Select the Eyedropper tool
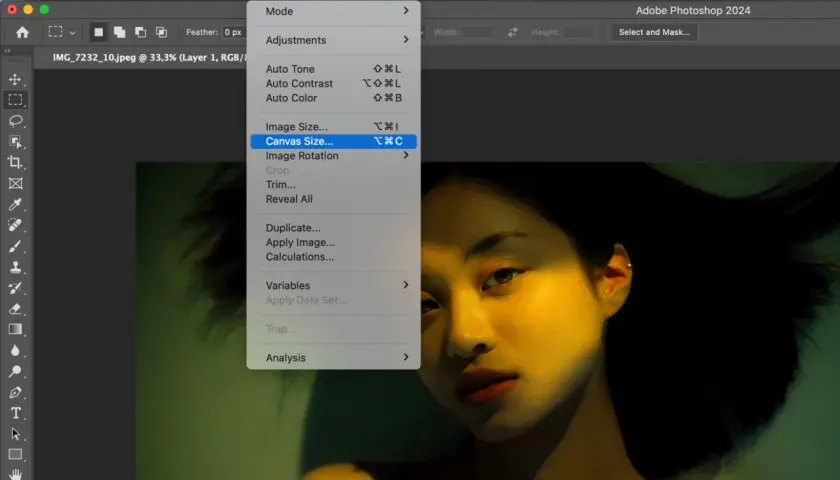 coord(15,204)
